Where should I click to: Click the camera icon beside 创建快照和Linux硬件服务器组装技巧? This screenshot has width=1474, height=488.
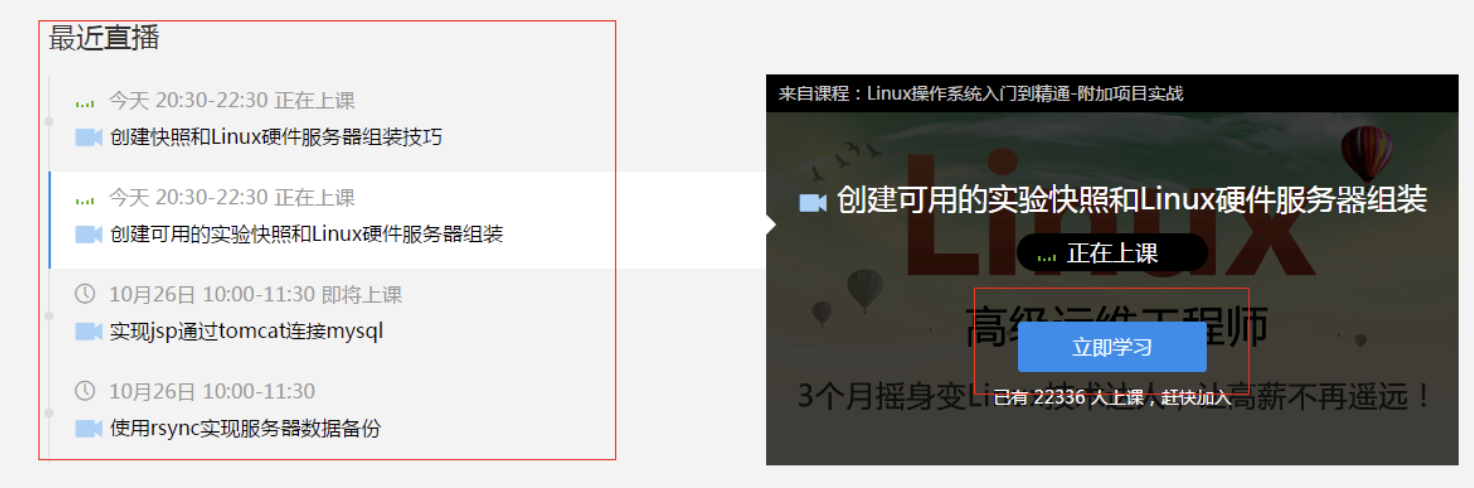pos(89,137)
